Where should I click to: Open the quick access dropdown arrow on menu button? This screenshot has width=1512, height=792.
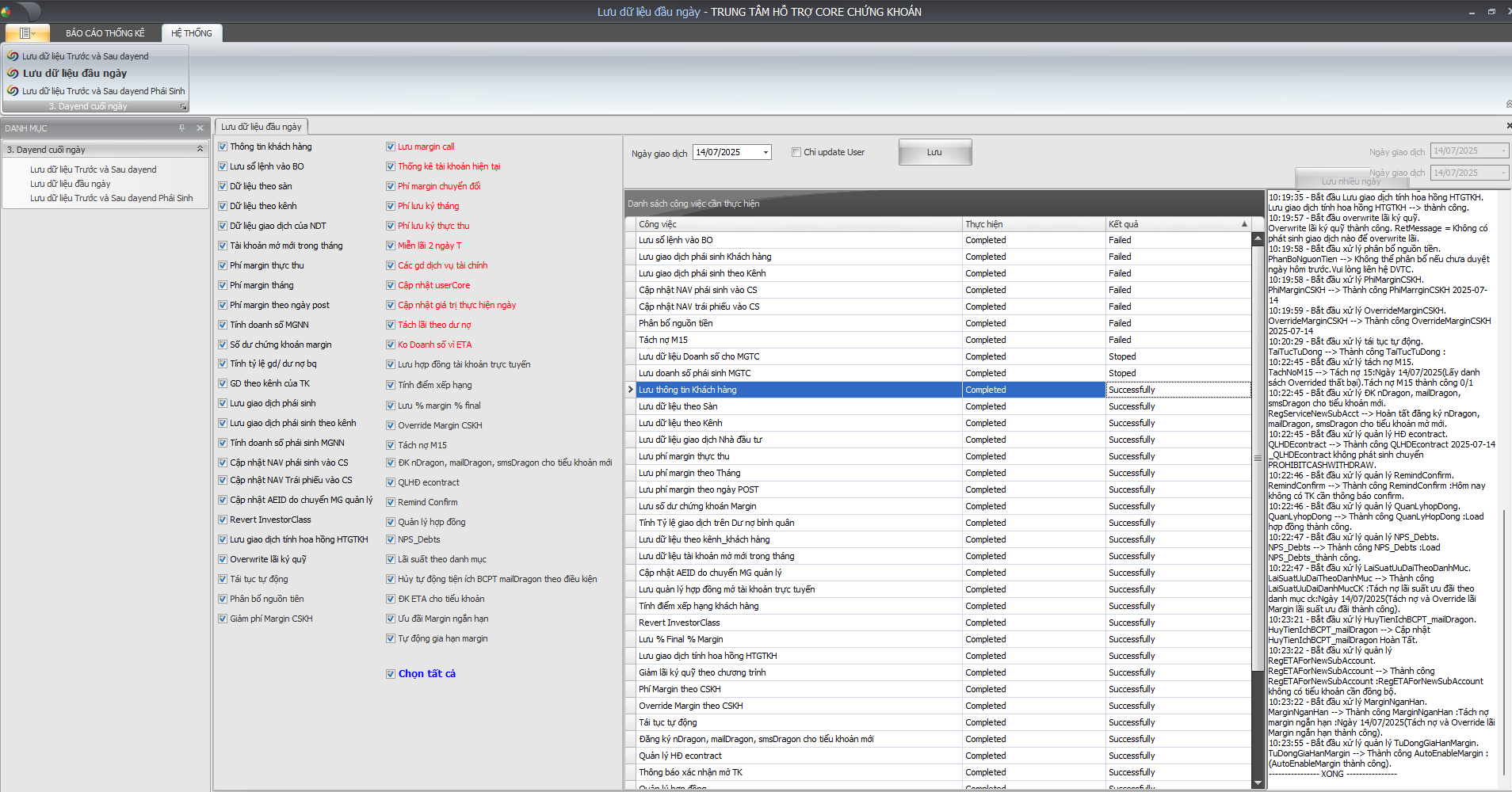34,33
